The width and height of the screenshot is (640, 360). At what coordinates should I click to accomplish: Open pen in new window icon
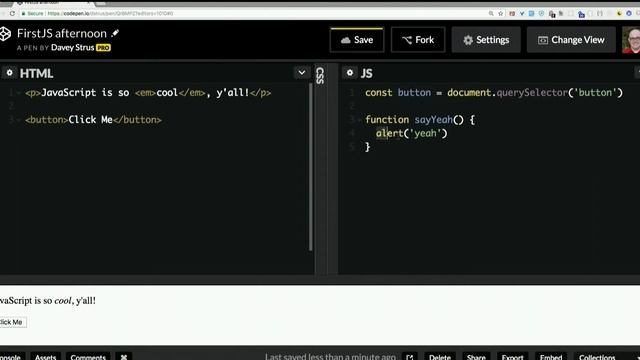click(410, 357)
